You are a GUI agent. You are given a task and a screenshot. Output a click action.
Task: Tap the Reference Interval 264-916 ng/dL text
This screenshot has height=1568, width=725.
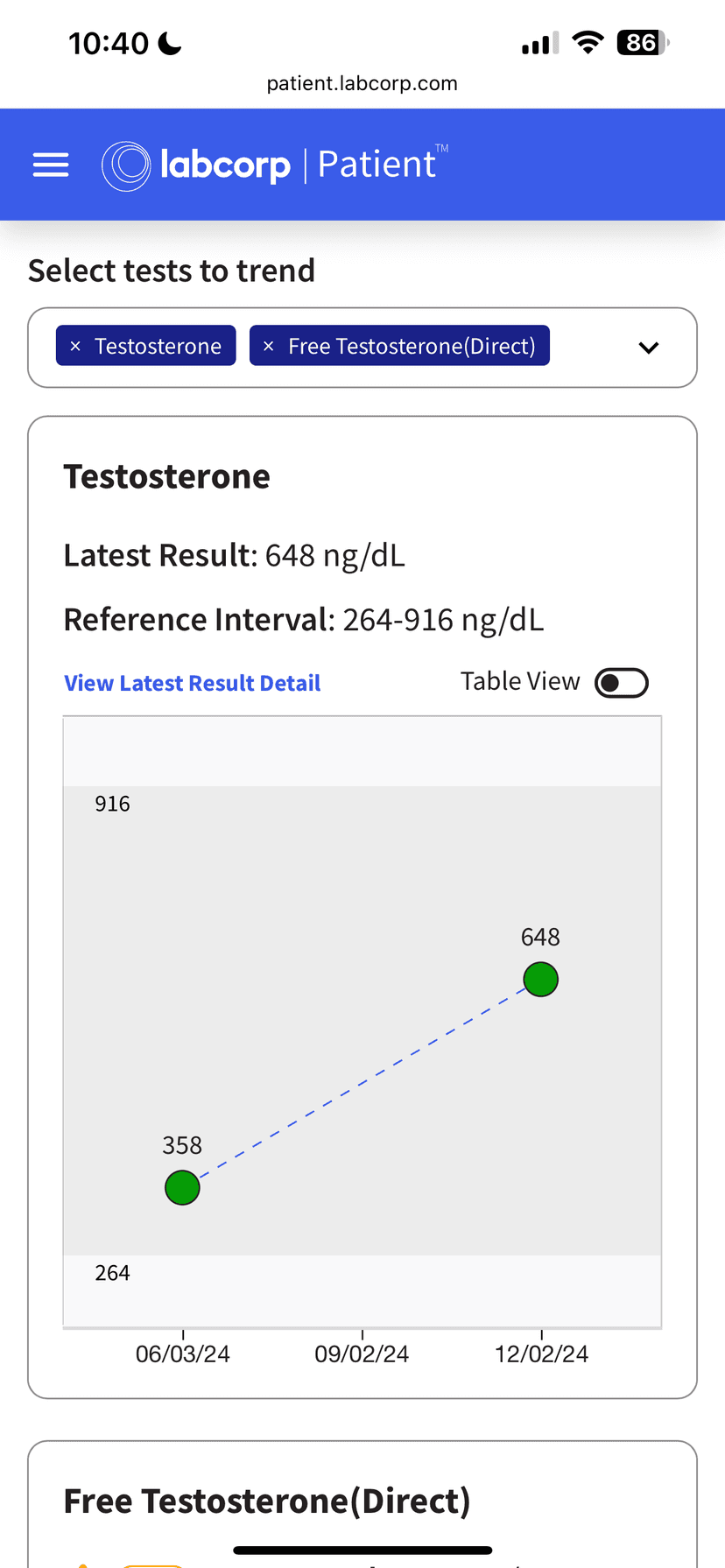click(304, 620)
